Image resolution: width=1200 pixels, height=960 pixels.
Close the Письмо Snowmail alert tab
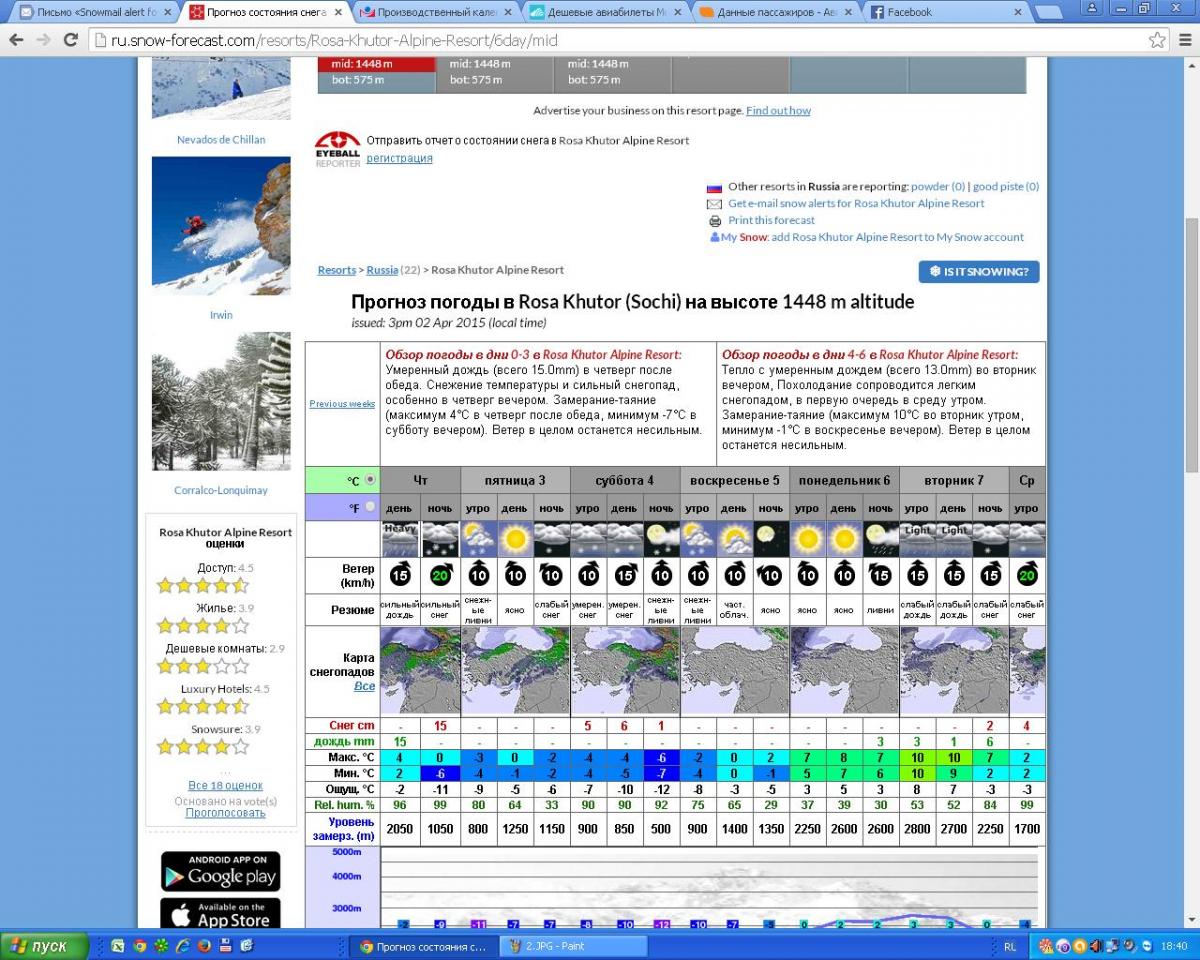(170, 12)
